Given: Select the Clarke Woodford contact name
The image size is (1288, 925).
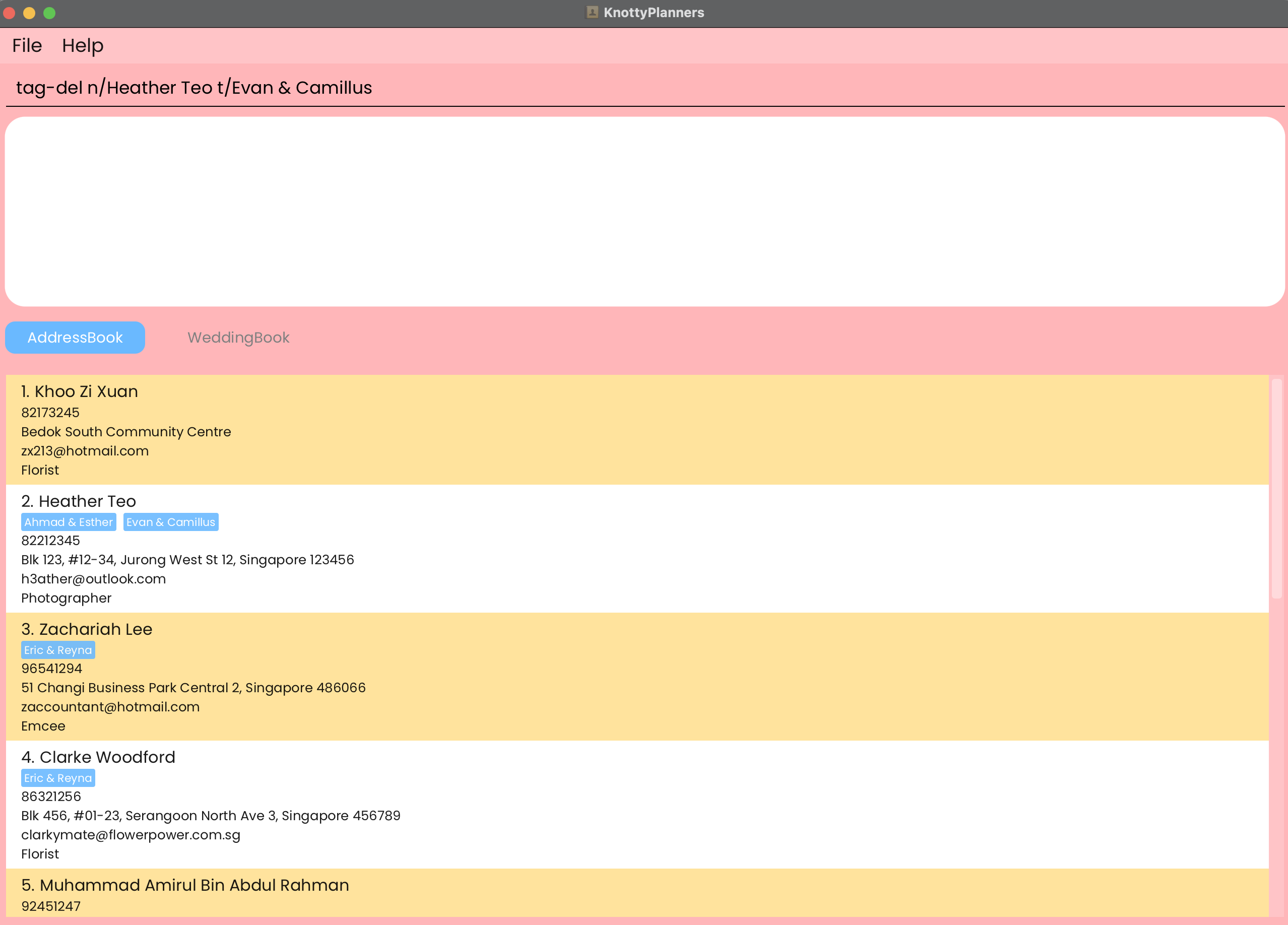Looking at the screenshot, I should [x=107, y=757].
